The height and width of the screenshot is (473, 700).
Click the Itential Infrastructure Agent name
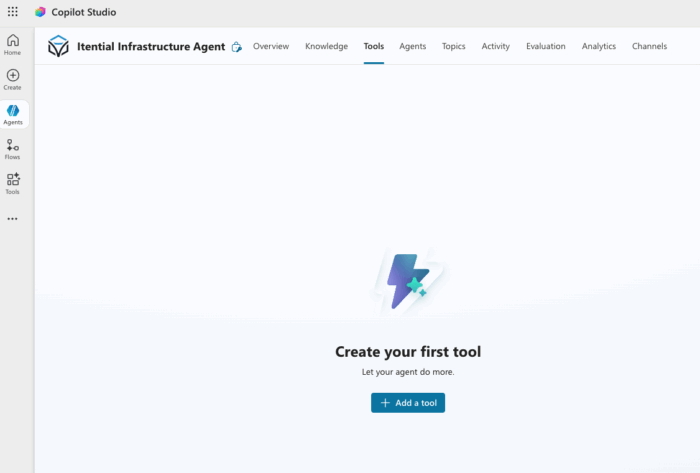pyautogui.click(x=151, y=46)
